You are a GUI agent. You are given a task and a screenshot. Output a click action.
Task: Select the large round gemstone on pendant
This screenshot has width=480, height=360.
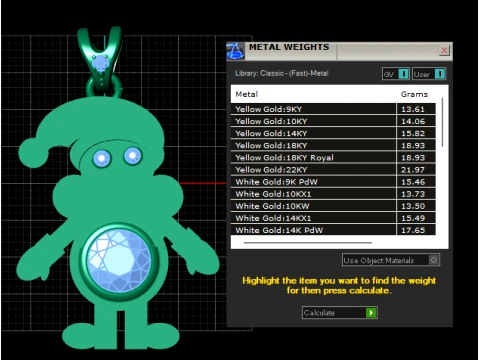[119, 260]
